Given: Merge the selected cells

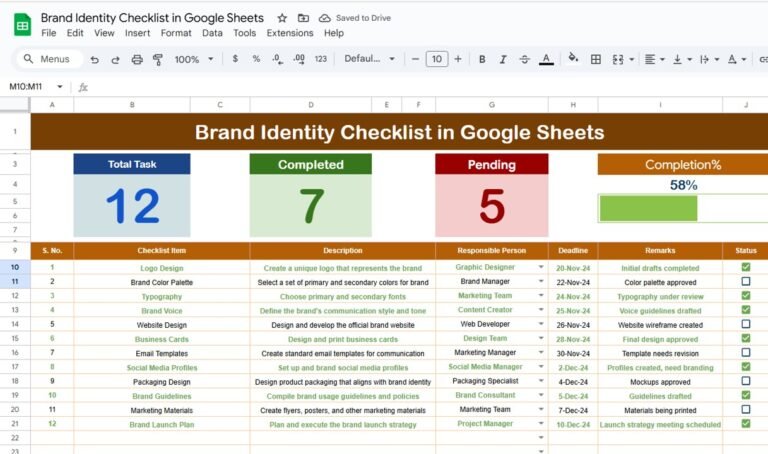Looking at the screenshot, I should tap(618, 59).
